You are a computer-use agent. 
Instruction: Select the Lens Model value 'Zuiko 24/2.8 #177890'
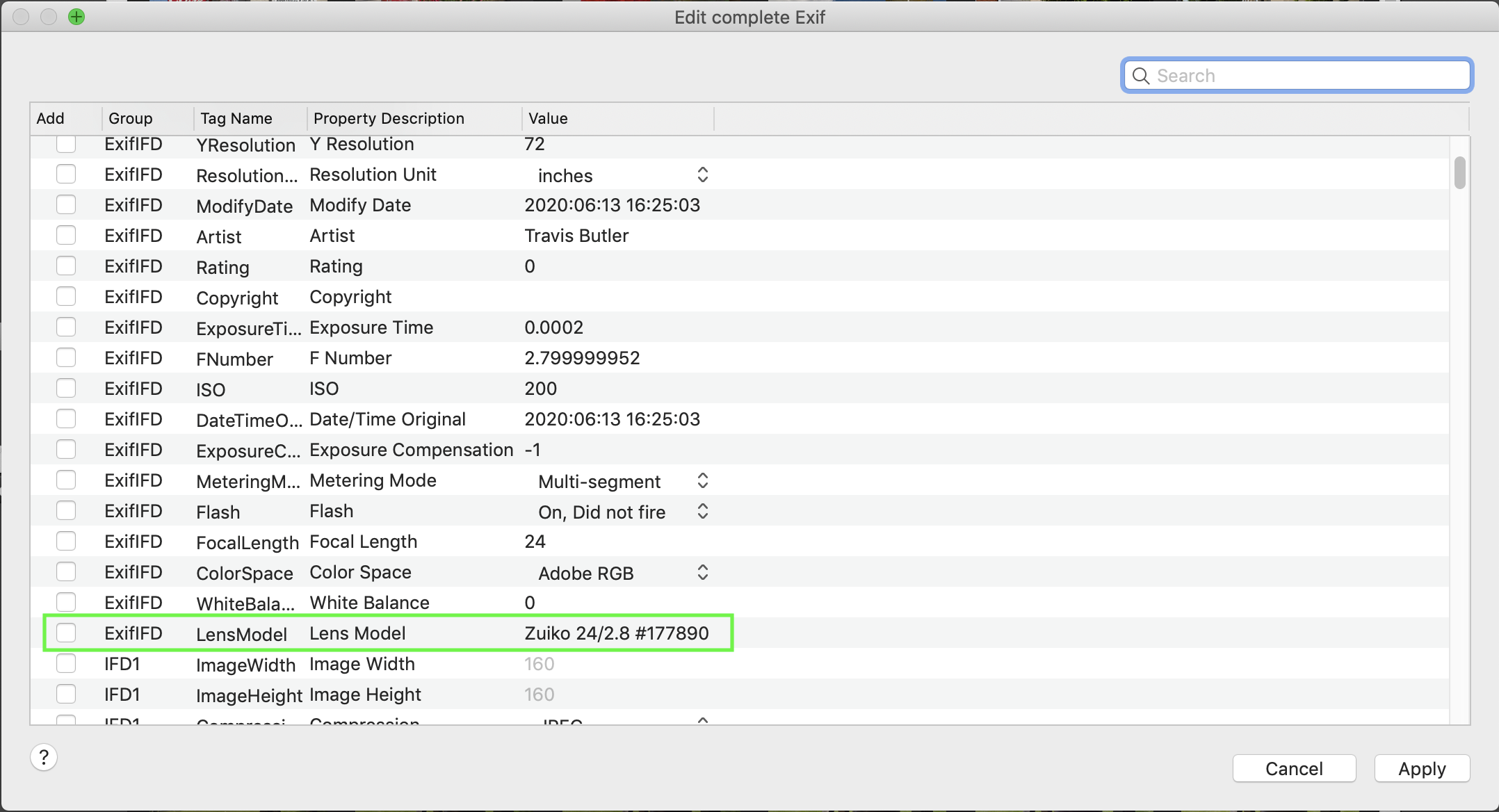(617, 633)
